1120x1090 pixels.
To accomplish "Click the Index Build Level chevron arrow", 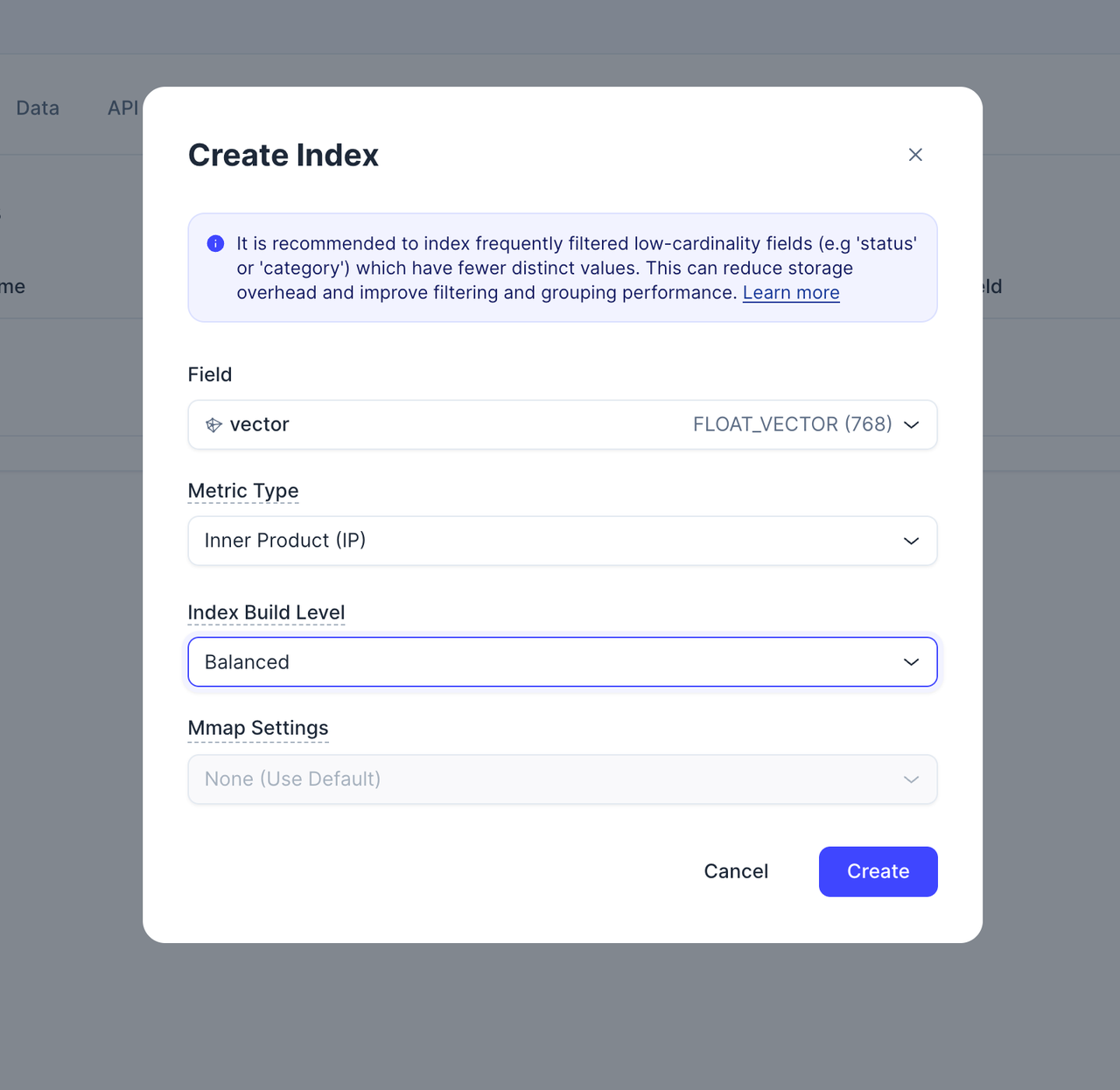I will coord(911,662).
